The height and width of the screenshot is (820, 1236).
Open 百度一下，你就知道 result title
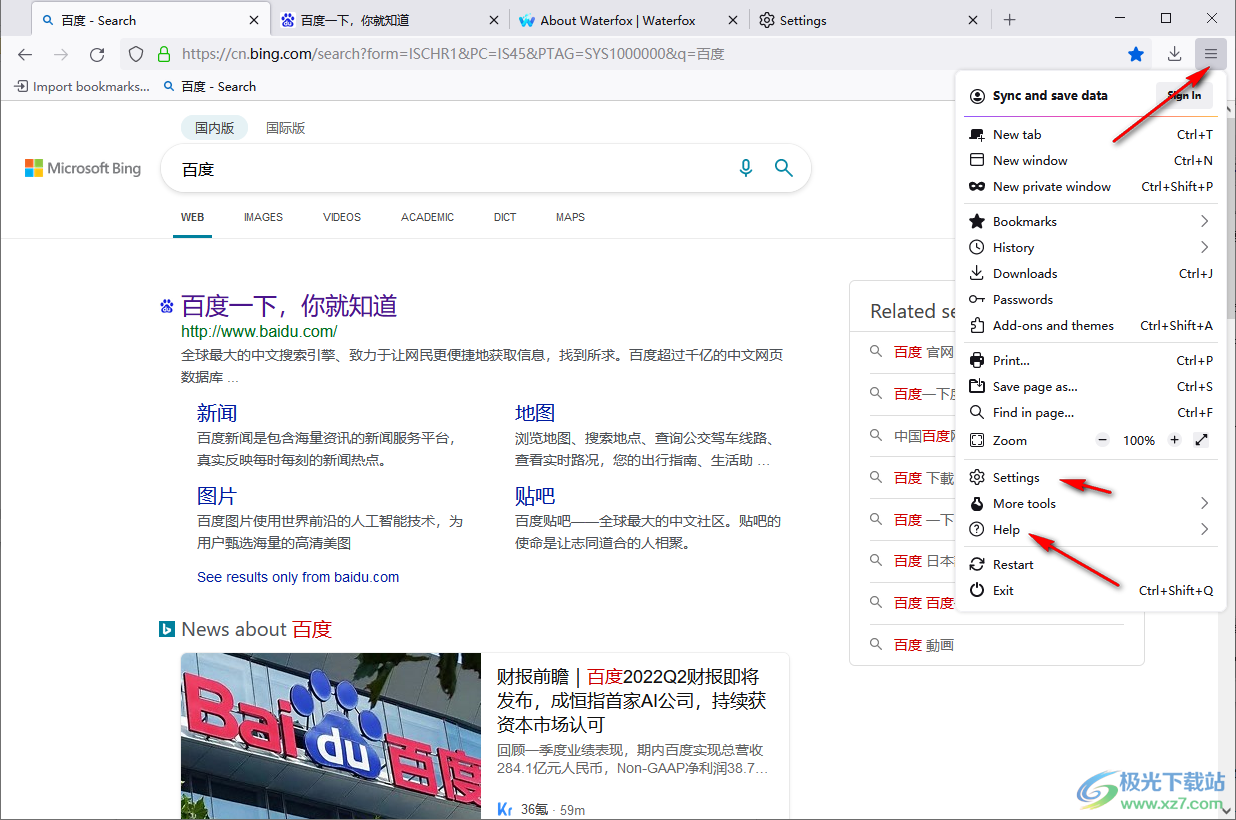[289, 305]
